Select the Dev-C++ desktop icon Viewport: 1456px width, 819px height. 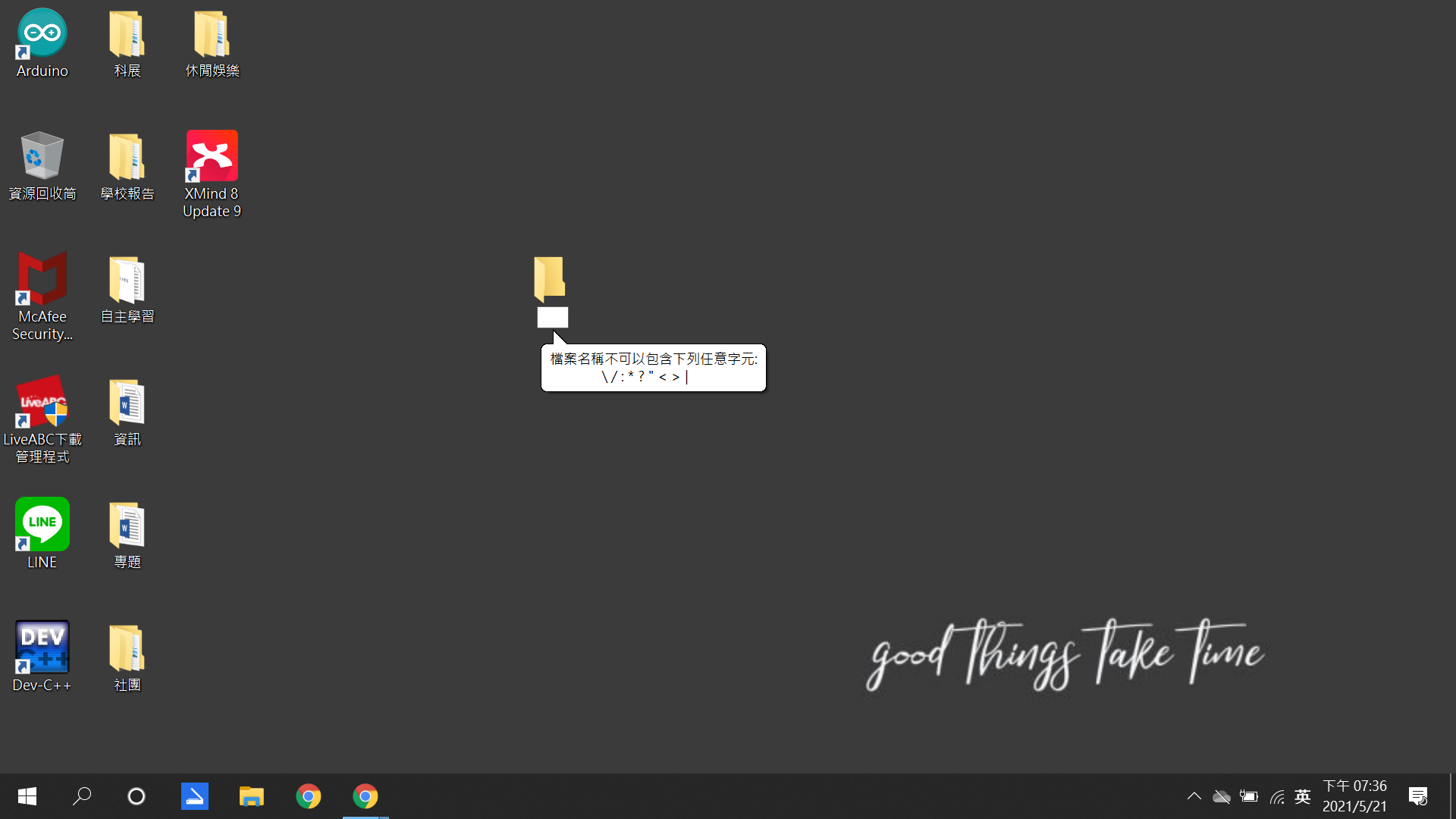(42, 648)
